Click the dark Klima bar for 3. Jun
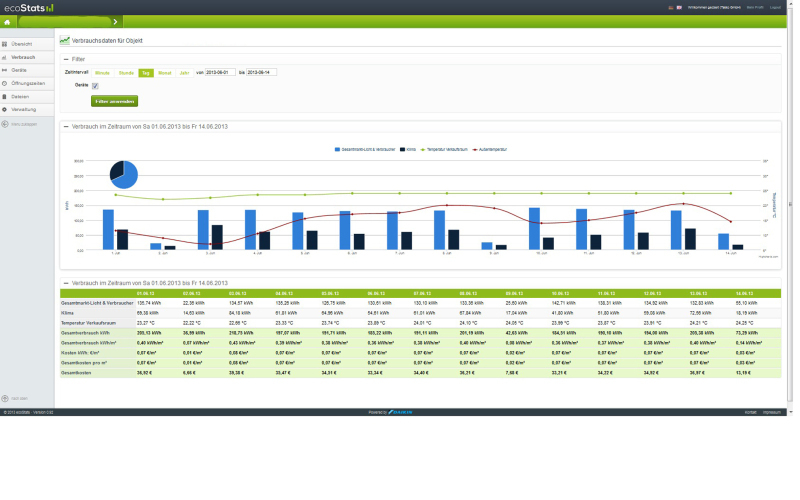This screenshot has height=500, width=800. 217,237
